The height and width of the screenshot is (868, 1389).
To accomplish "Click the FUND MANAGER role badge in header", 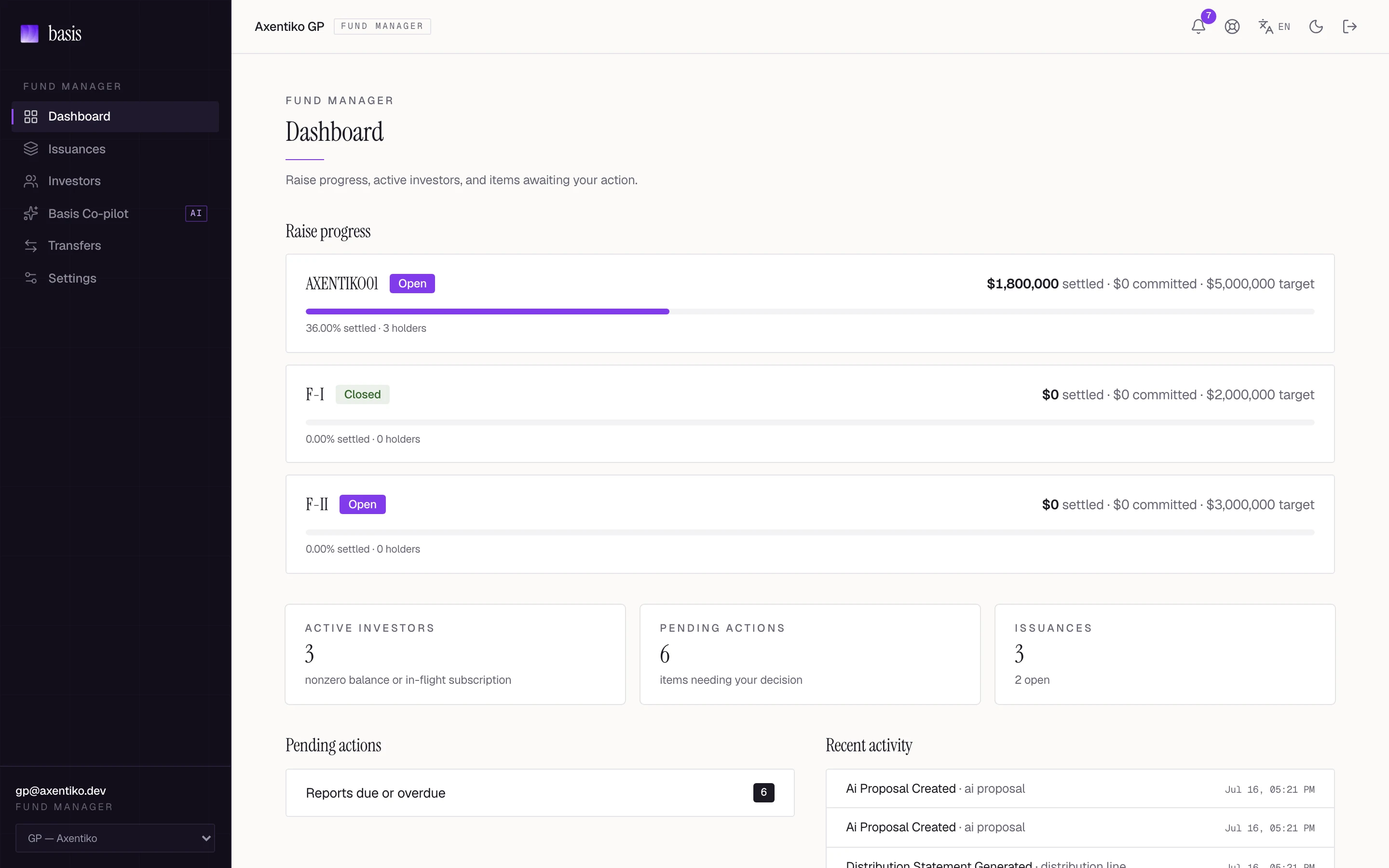I will [382, 27].
